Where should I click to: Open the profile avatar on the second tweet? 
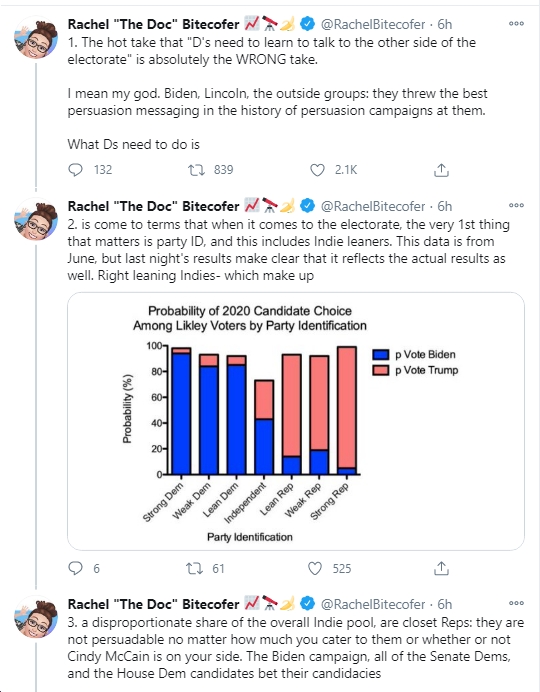pyautogui.click(x=36, y=218)
